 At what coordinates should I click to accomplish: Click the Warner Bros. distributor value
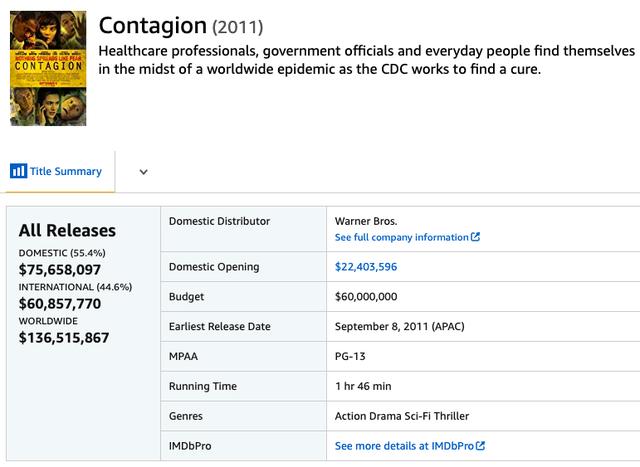(x=366, y=221)
